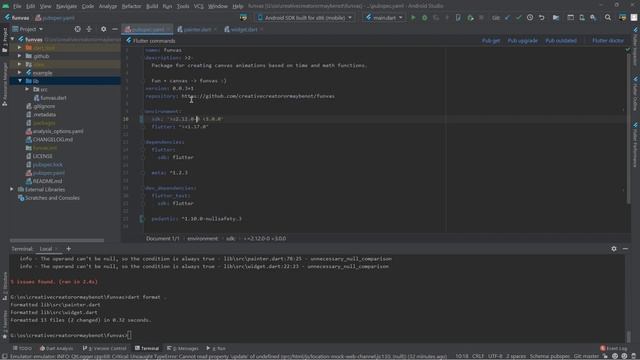Open the AVD Manager device icon

click(582, 18)
